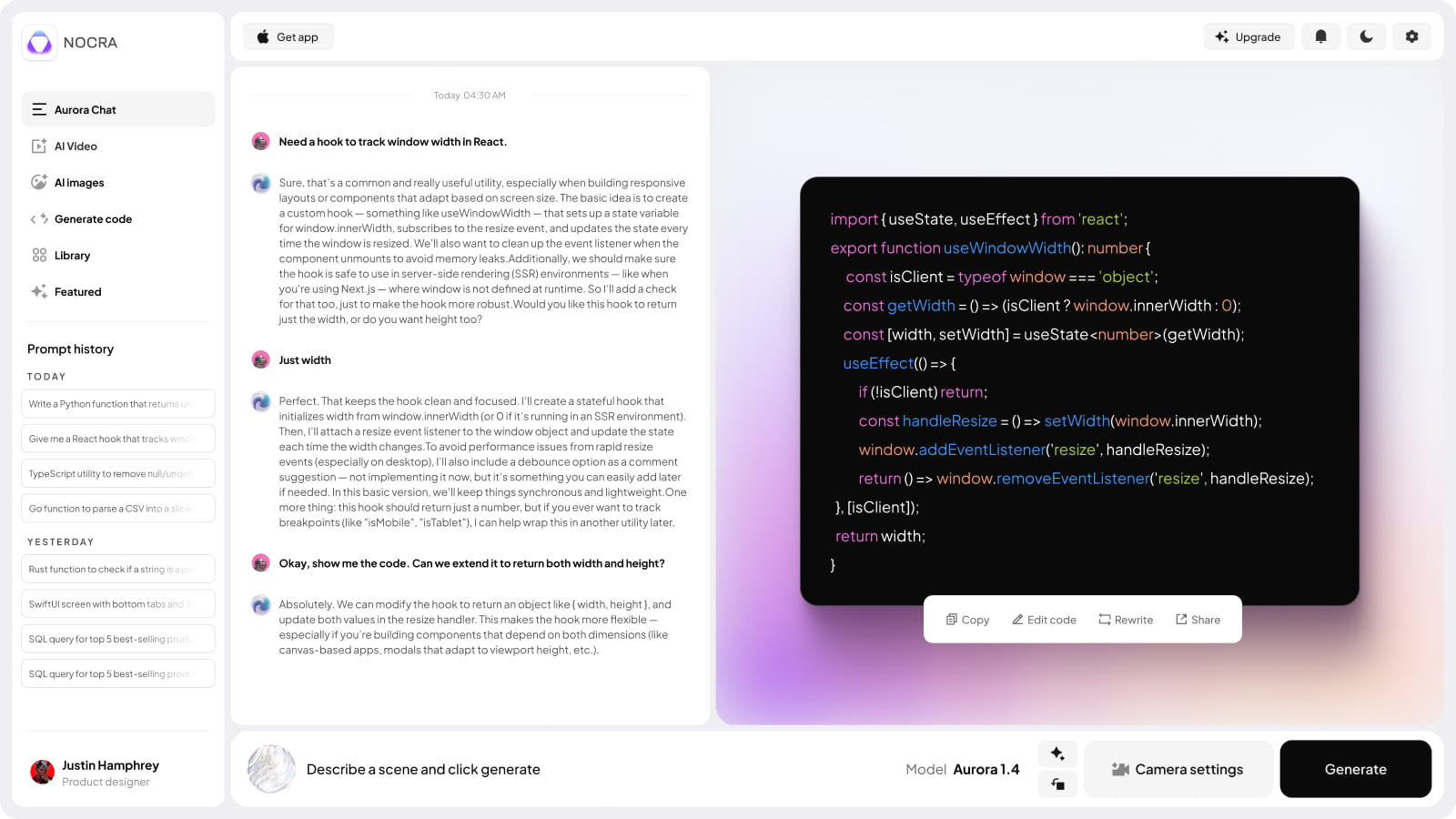Select the TODAY prompt history group
This screenshot has width=1456, height=819.
pyautogui.click(x=46, y=376)
